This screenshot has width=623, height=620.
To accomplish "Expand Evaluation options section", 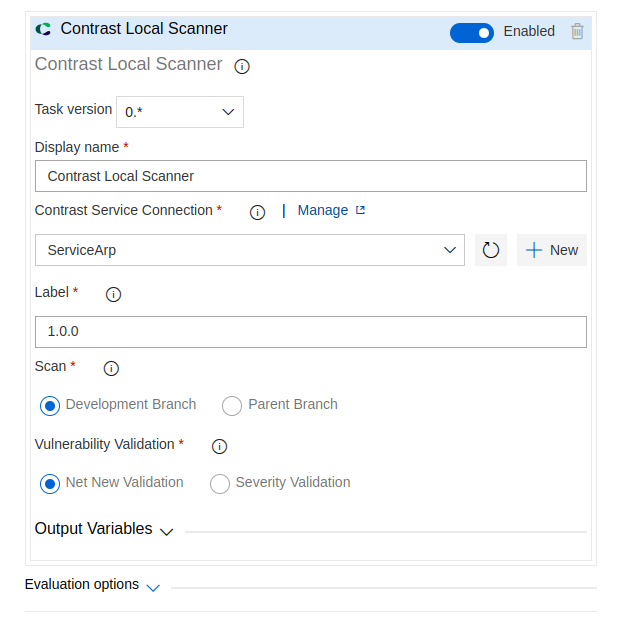I will click(92, 585).
